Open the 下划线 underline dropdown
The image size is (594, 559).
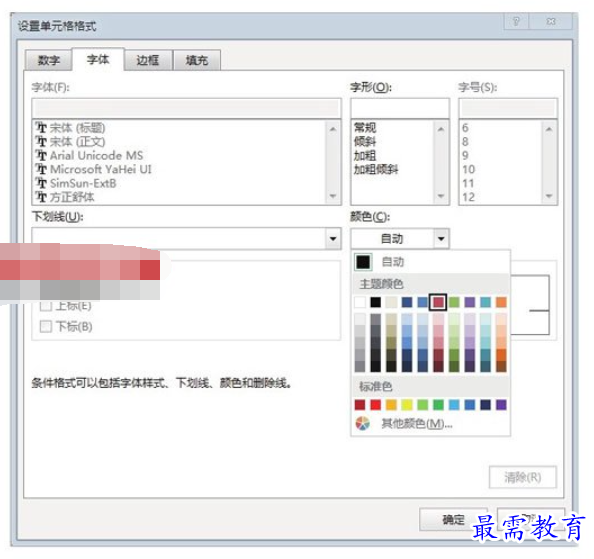[333, 239]
